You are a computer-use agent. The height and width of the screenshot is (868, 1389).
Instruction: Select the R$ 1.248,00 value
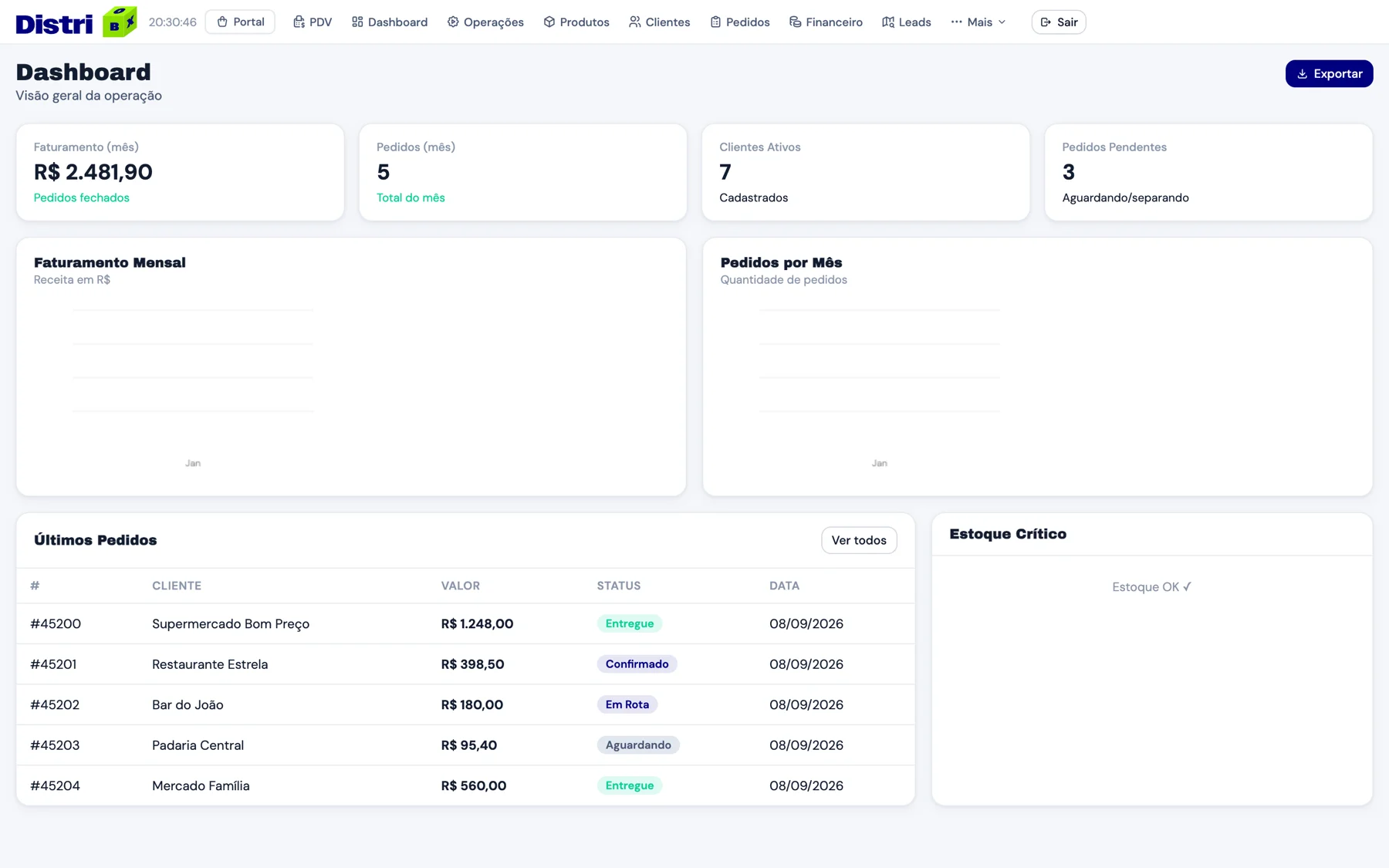(477, 623)
